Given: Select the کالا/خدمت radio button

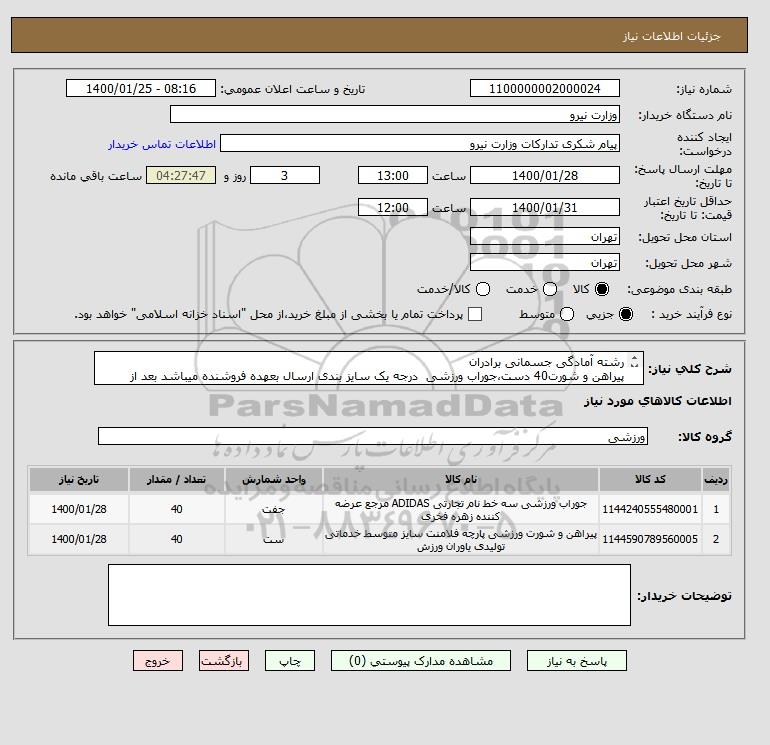Looking at the screenshot, I should pos(483,289).
